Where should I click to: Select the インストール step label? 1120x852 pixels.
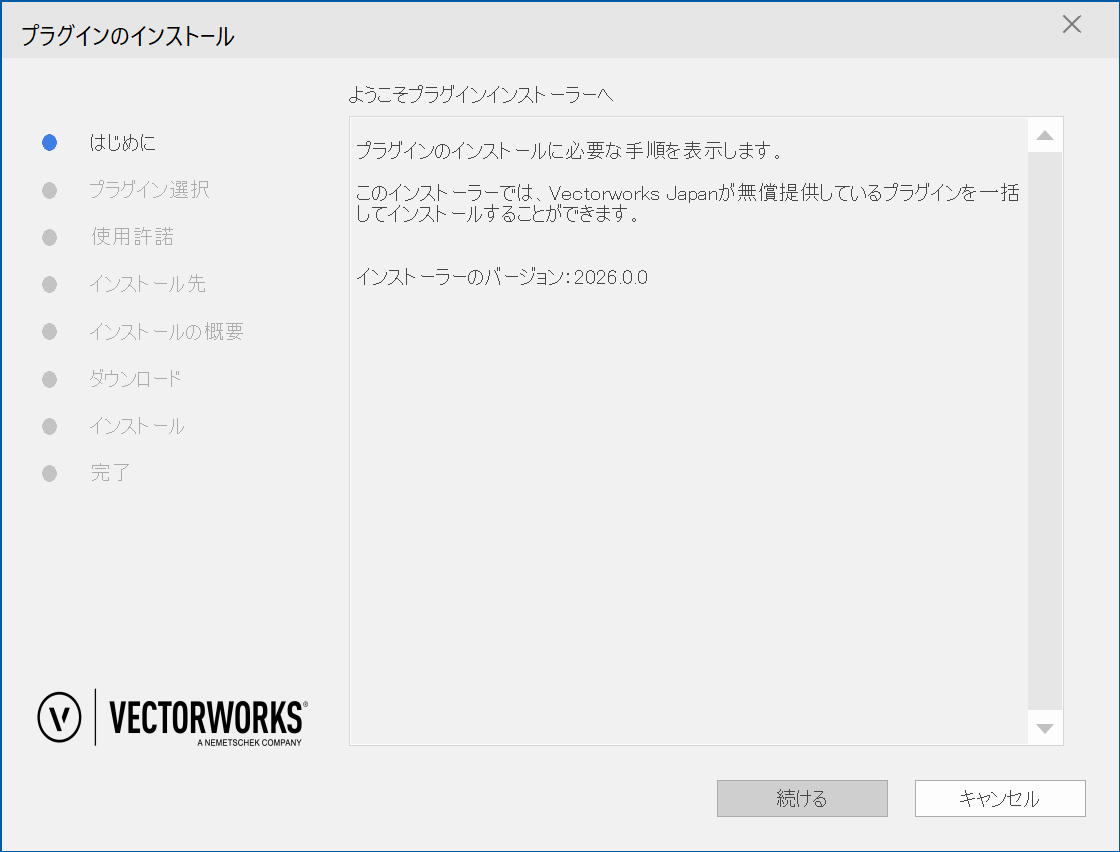tap(136, 427)
